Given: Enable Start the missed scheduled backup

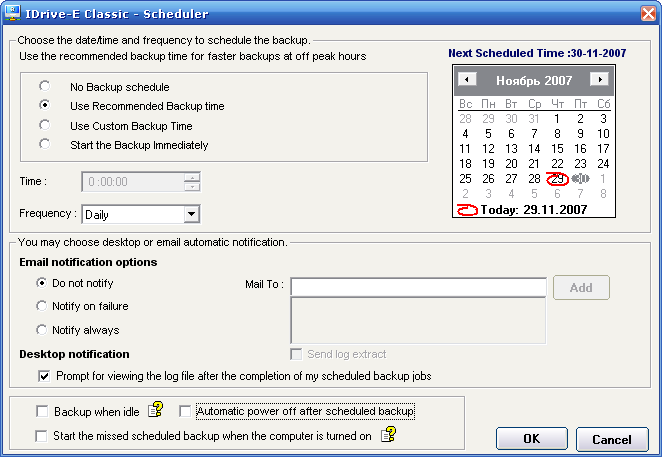Looking at the screenshot, I should tap(41, 436).
